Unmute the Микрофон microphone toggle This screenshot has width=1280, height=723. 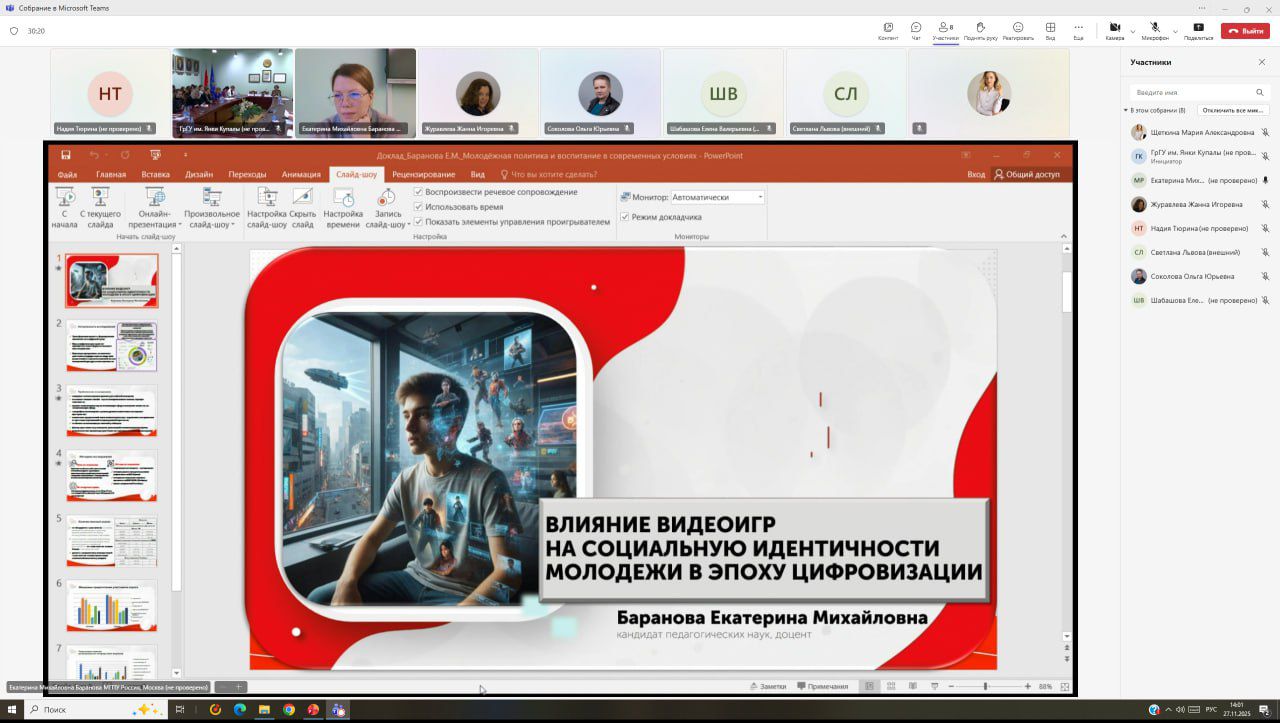(1154, 29)
